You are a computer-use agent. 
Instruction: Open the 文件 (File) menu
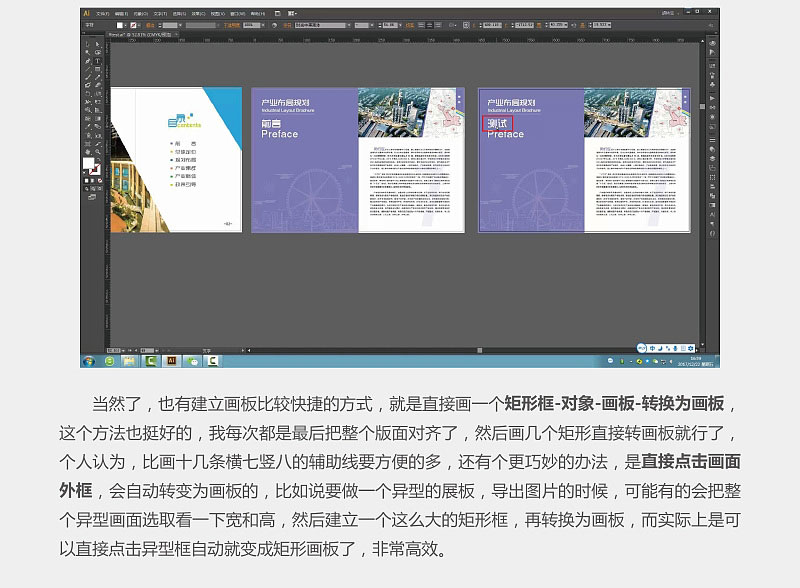103,14
